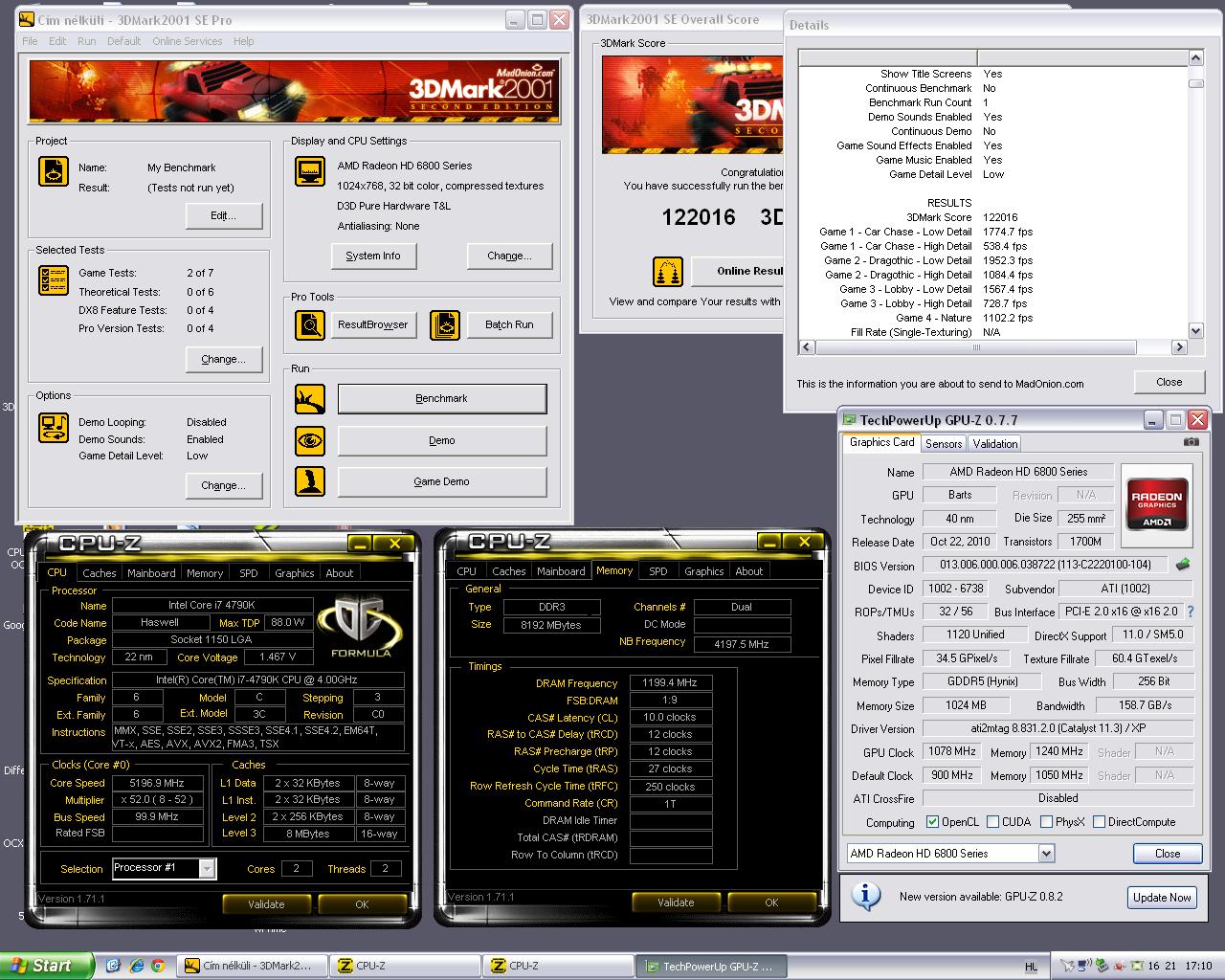Click the Batch Run button

click(x=509, y=324)
